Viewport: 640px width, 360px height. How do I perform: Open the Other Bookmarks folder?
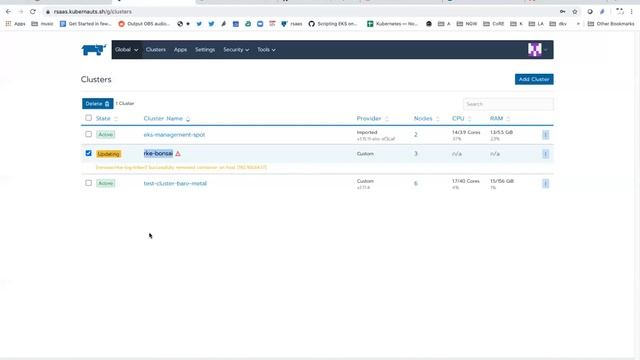[611, 24]
